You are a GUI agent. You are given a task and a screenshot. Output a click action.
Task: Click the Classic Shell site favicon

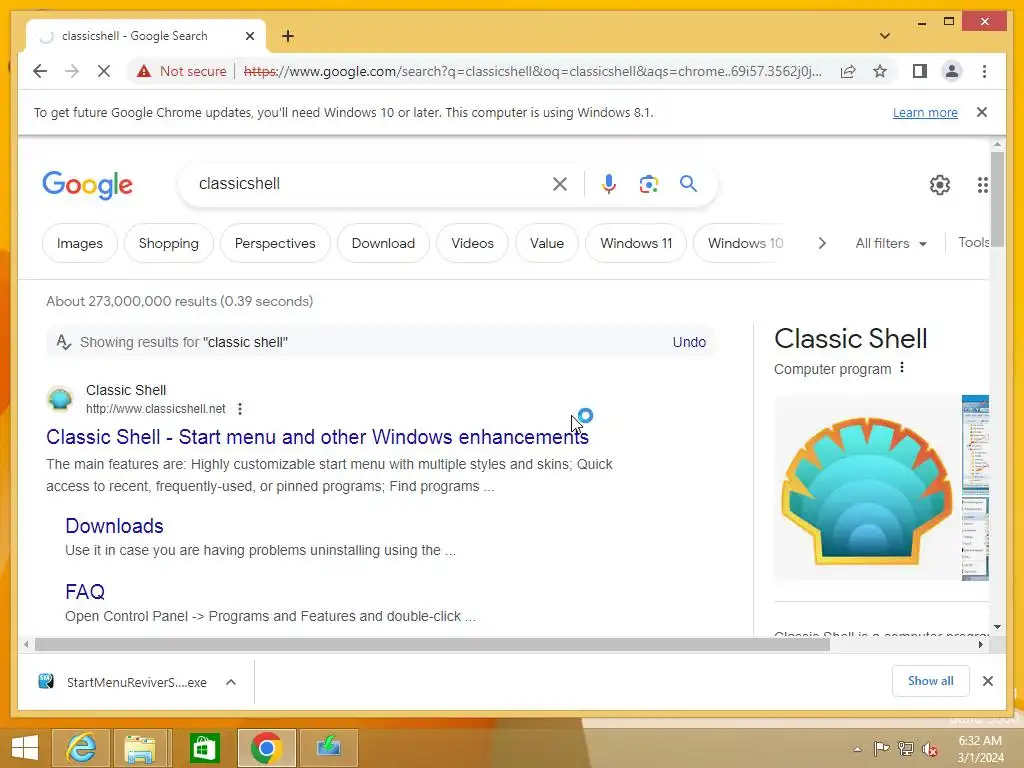(59, 398)
